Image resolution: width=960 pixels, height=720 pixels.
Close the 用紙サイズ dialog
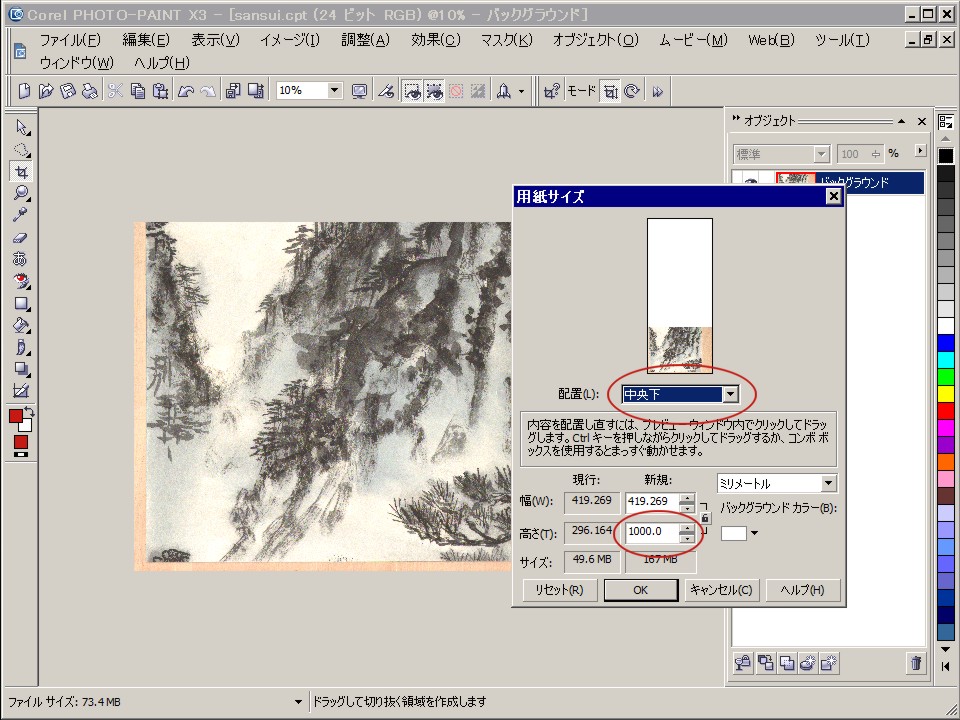coord(833,197)
